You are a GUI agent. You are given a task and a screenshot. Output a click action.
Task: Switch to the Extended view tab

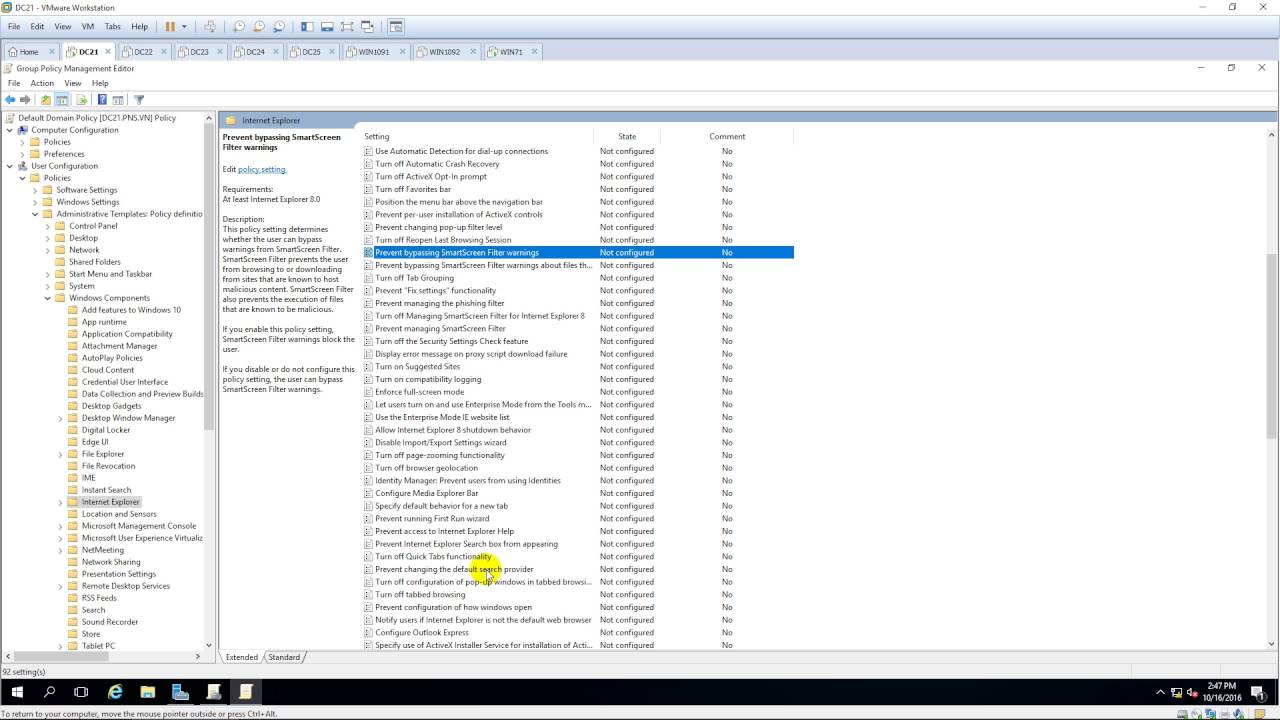tap(241, 657)
